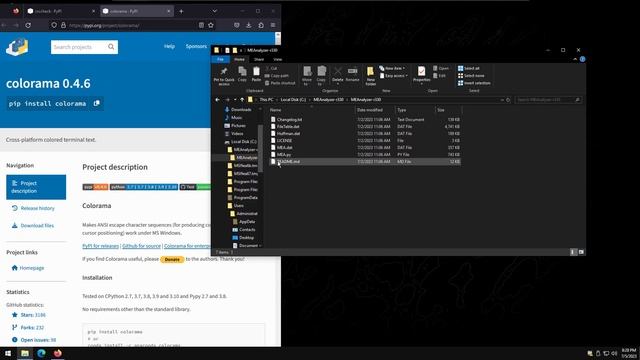Image resolution: width=640 pixels, height=360 pixels.
Task: Click Cut in the Clipboard group
Action: (x=271, y=68)
